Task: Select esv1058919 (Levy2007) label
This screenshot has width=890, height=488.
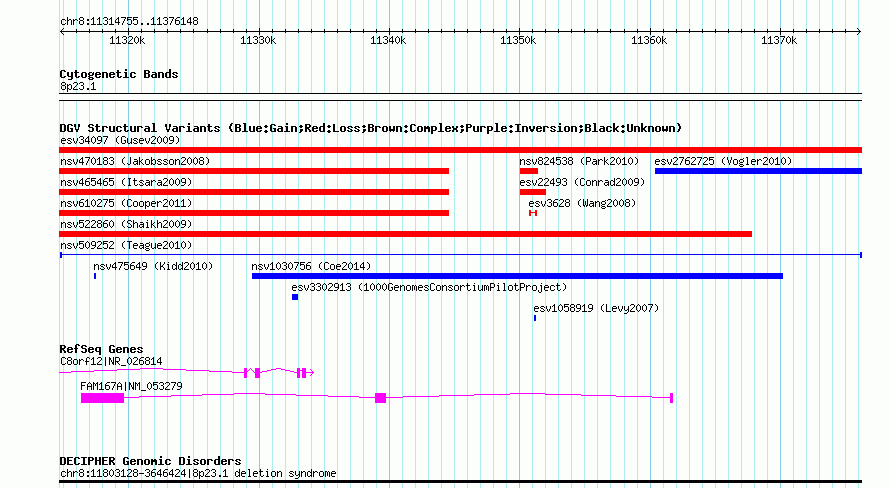Action: 596,308
